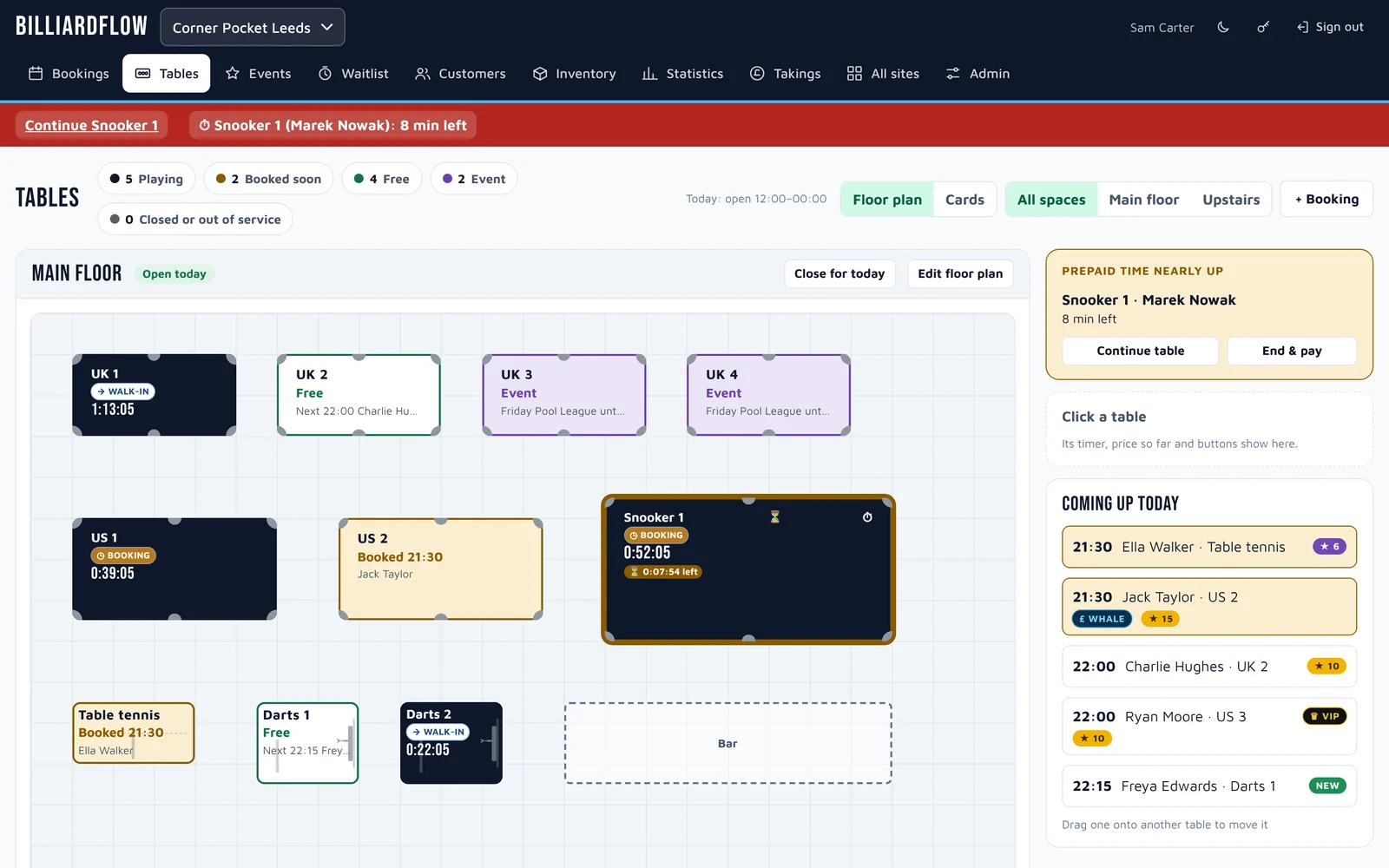Toggle dark mode moon icon

tap(1223, 27)
